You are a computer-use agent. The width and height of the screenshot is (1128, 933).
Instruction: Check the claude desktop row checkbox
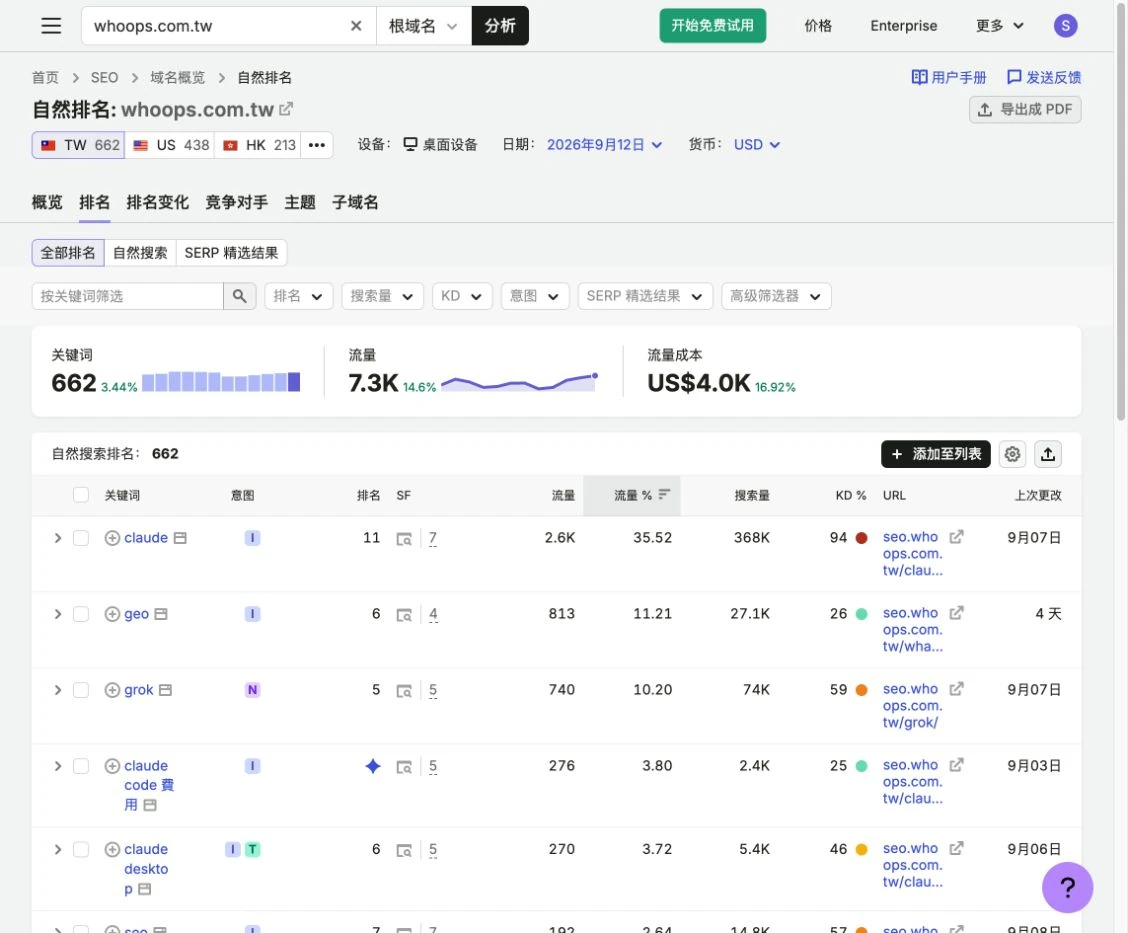click(81, 850)
